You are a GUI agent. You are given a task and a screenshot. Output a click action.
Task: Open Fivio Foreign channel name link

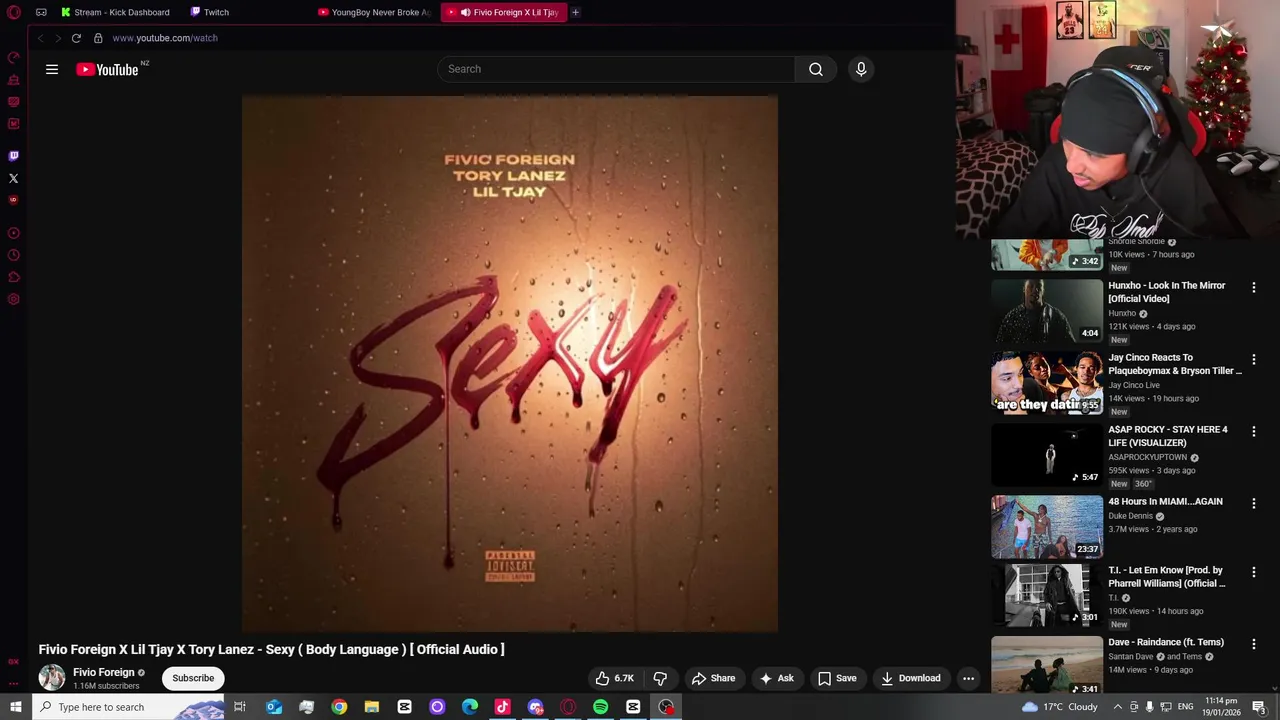(x=103, y=672)
